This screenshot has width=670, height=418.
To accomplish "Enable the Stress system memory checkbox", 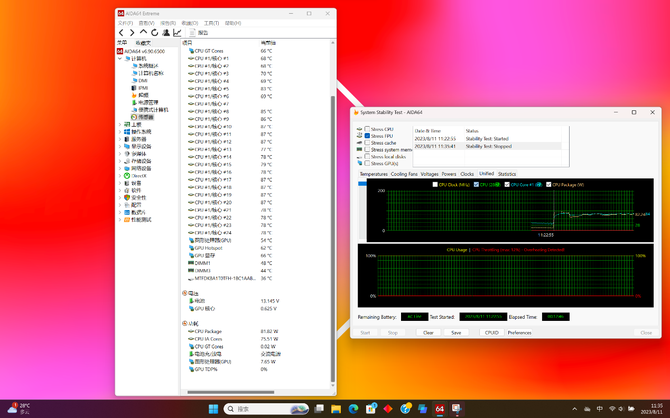I will pyautogui.click(x=367, y=149).
